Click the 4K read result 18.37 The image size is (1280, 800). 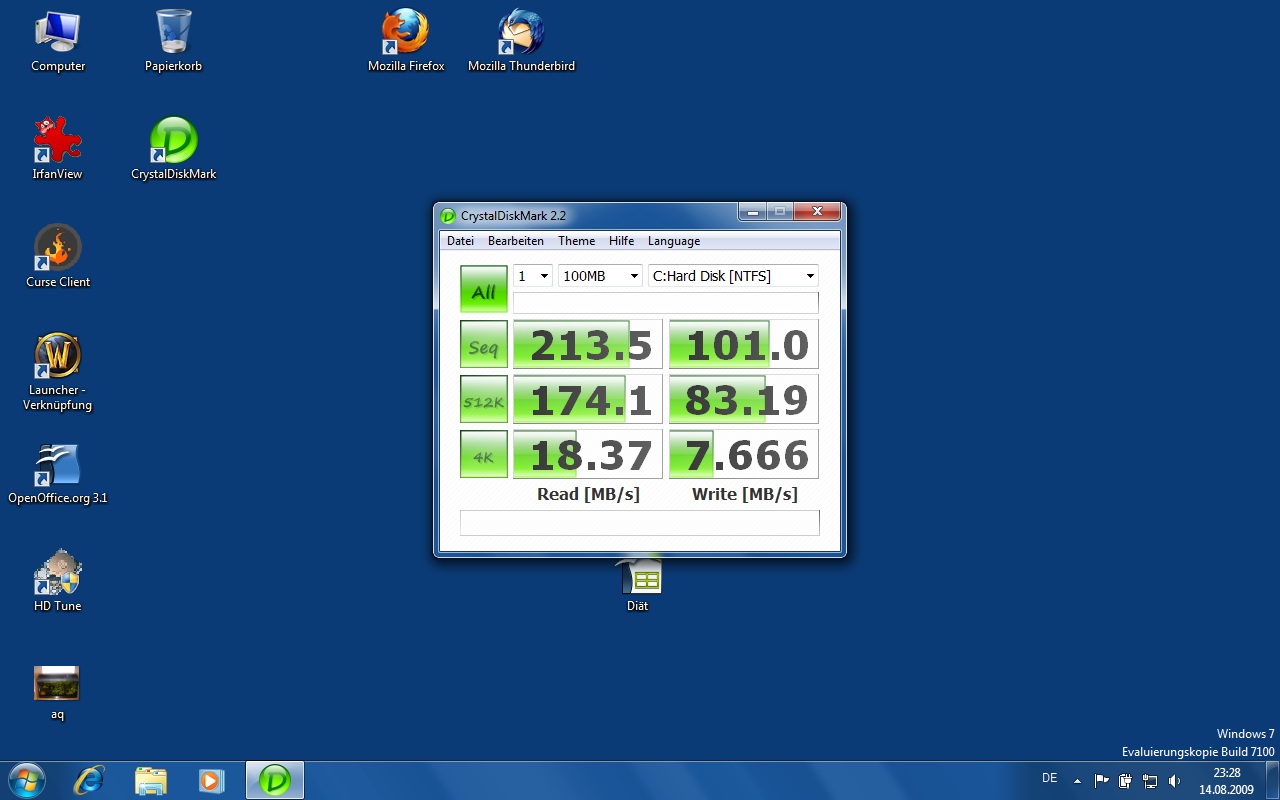coord(588,454)
